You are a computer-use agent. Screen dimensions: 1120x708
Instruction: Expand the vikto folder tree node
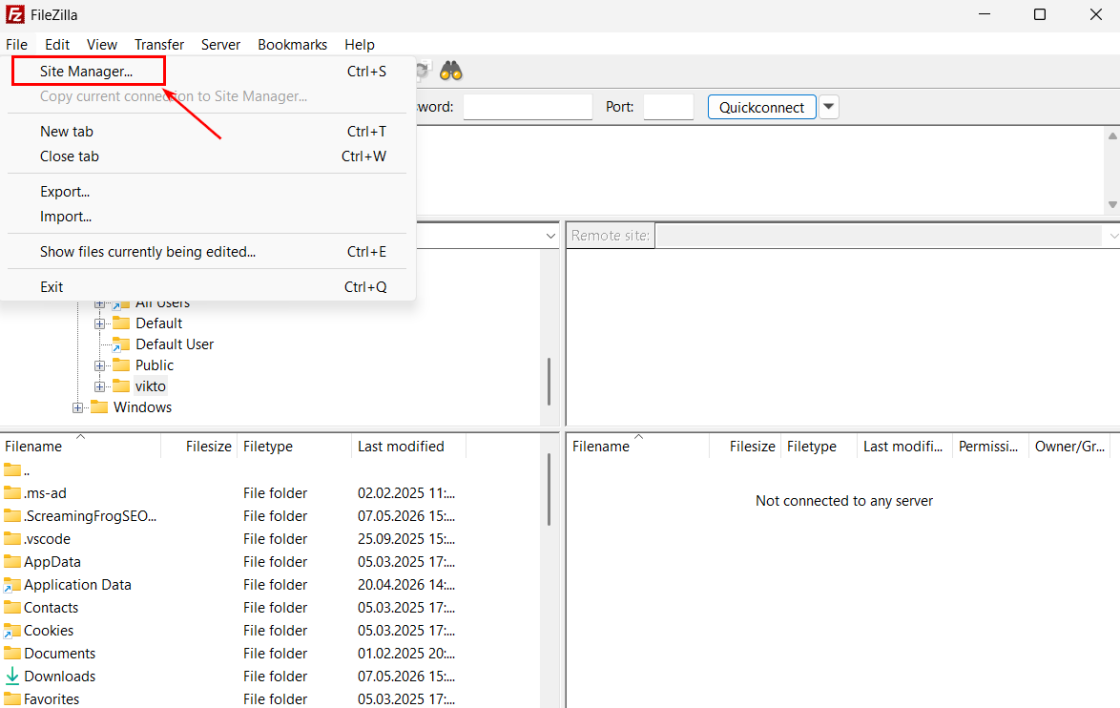coord(99,387)
